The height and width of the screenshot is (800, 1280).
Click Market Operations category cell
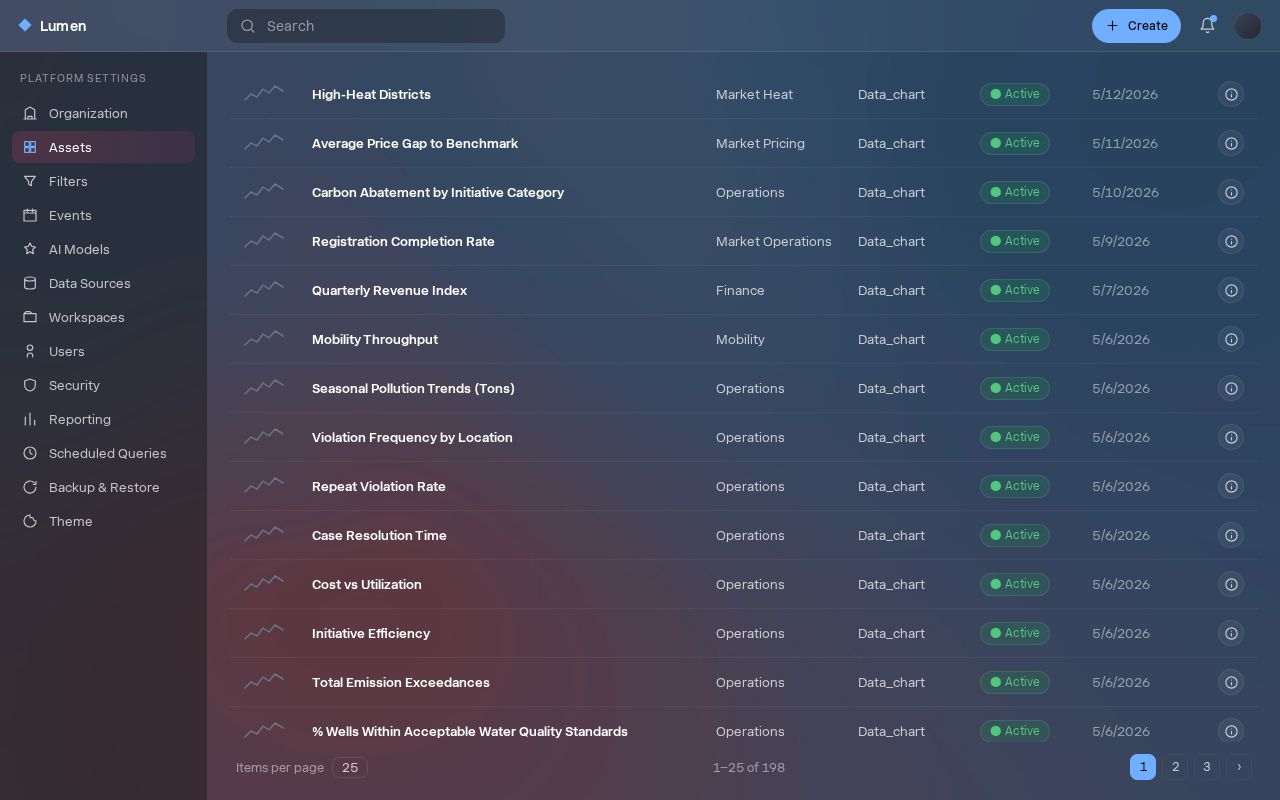[774, 241]
